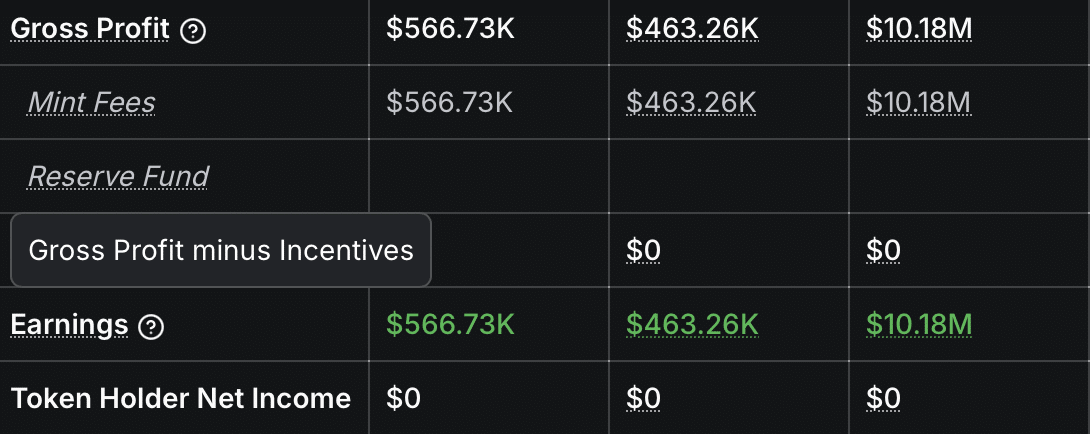Click non-underlined $0 in Token Holder row
Screen dimensions: 1090x434
[x=403, y=399]
